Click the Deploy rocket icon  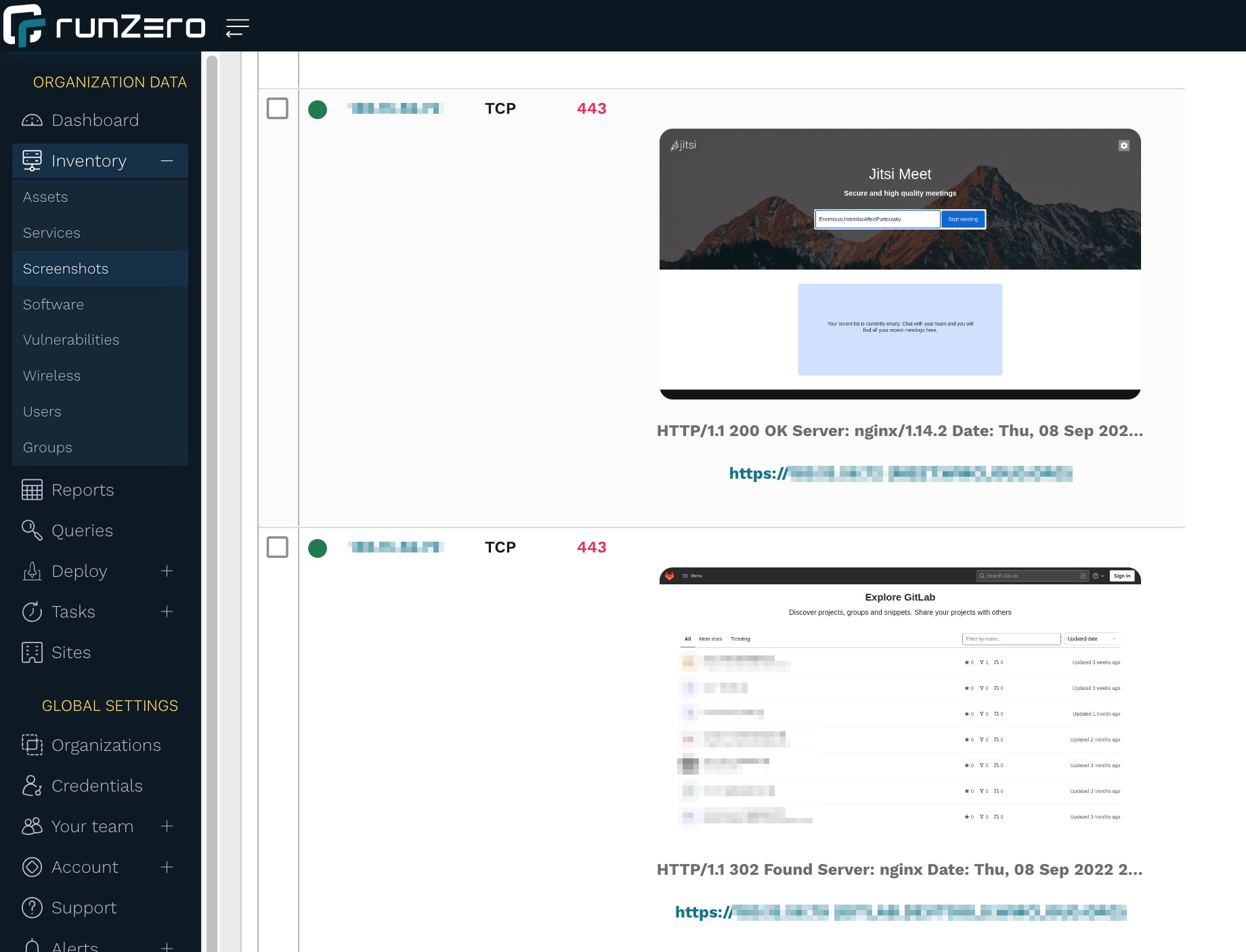32,571
